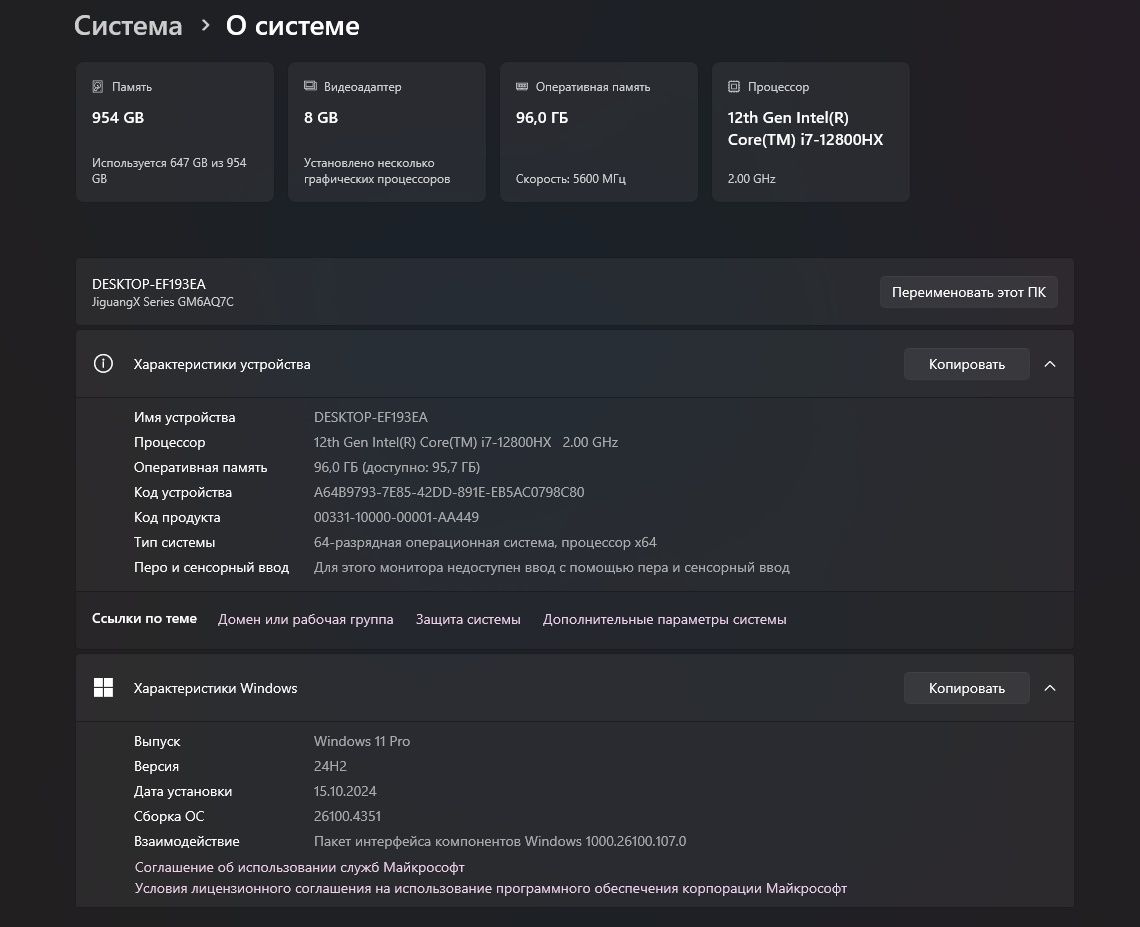Image resolution: width=1140 pixels, height=927 pixels.
Task: Click version value 24H2
Action: pos(330,766)
